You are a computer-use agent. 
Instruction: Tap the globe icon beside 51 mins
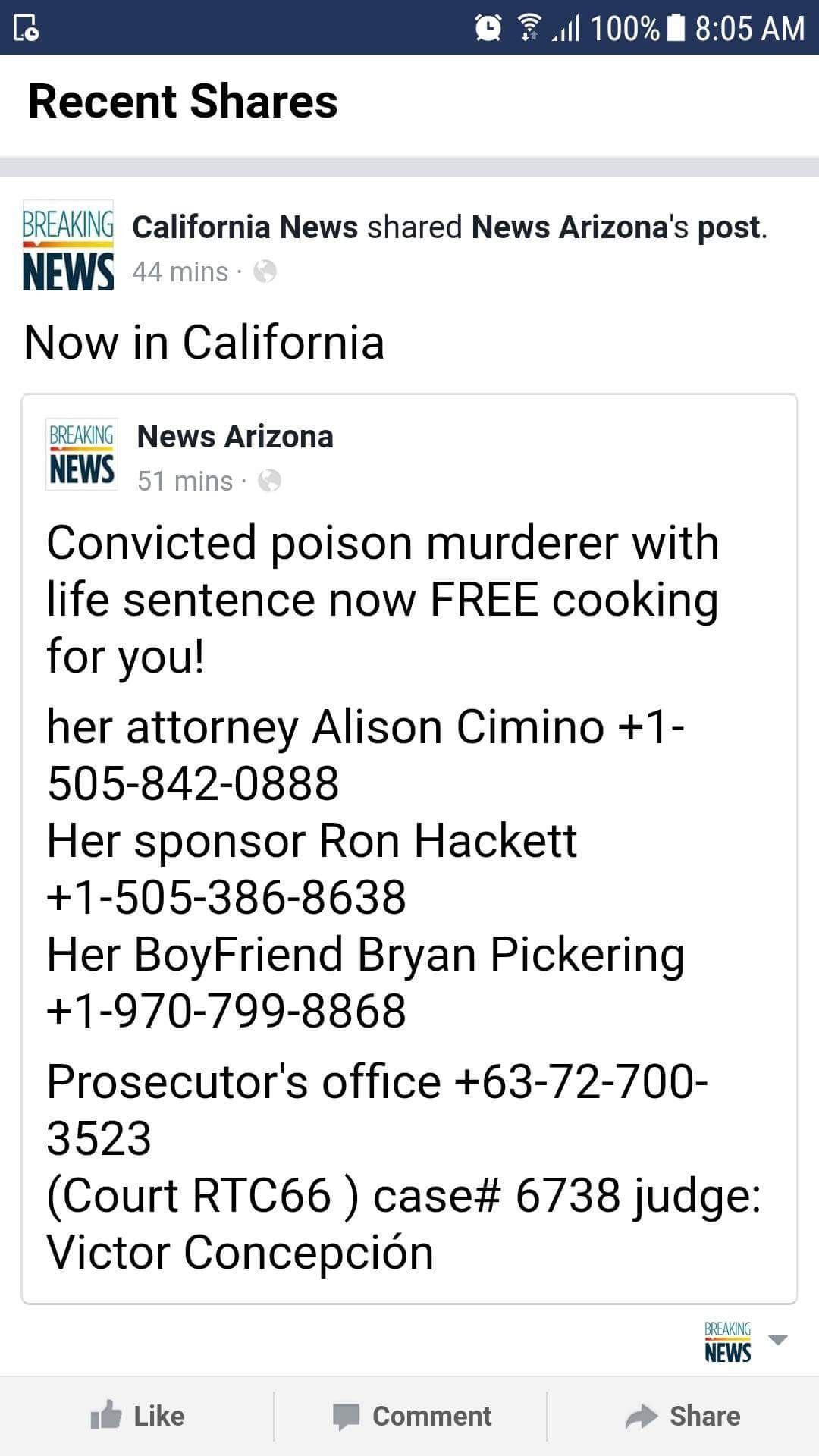click(269, 481)
